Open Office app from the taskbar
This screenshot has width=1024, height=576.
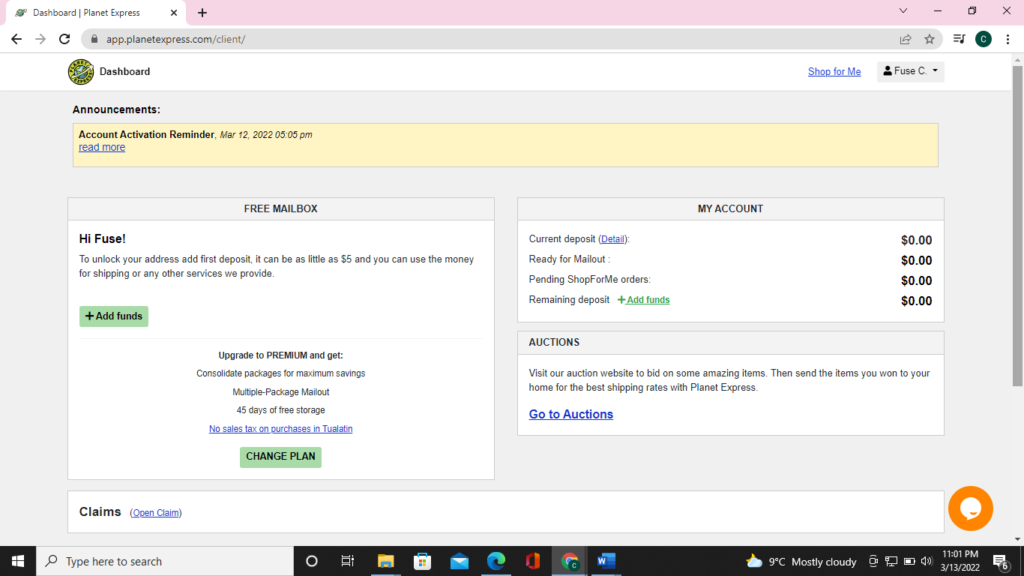(532, 561)
